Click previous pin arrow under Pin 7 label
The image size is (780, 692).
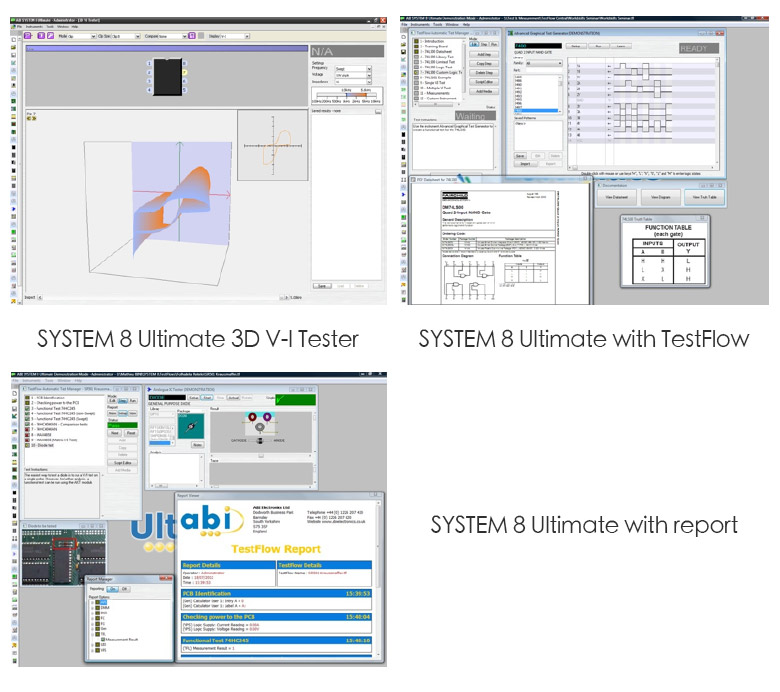29,118
